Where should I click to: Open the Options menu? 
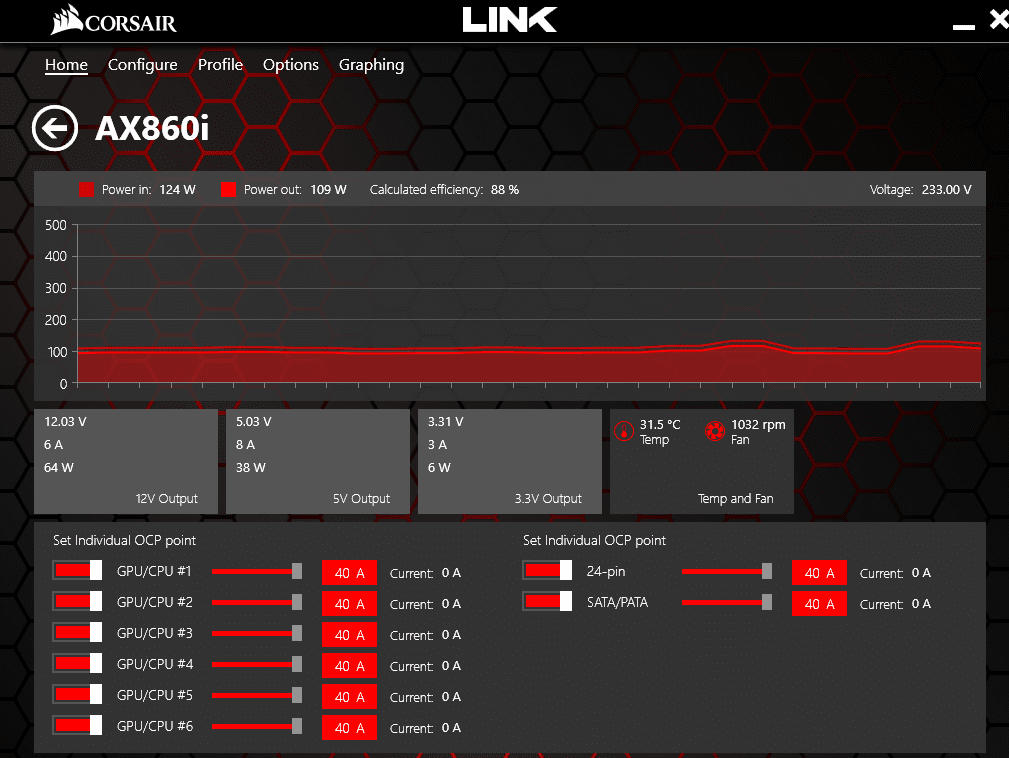291,65
